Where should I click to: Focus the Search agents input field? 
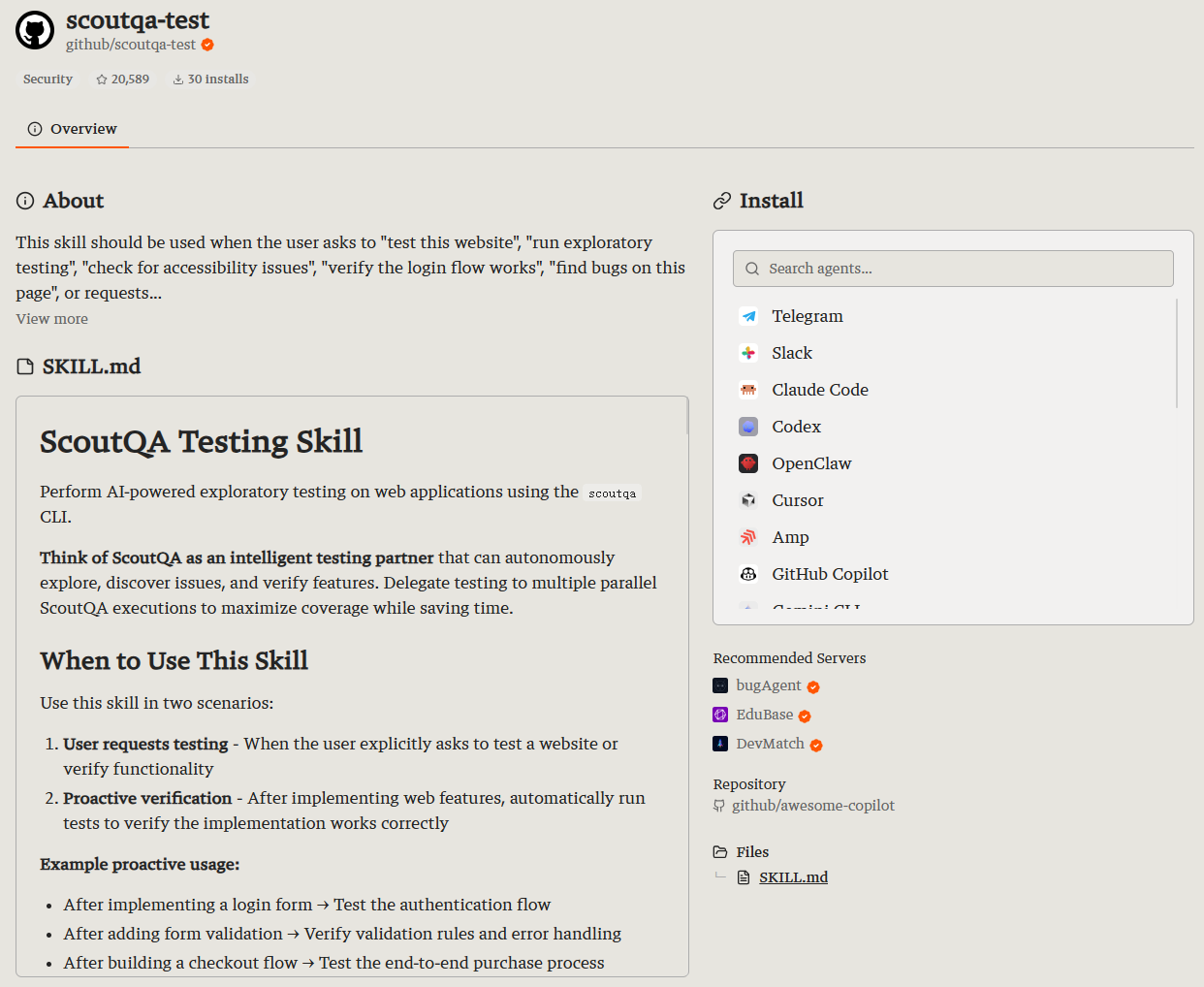tap(953, 269)
